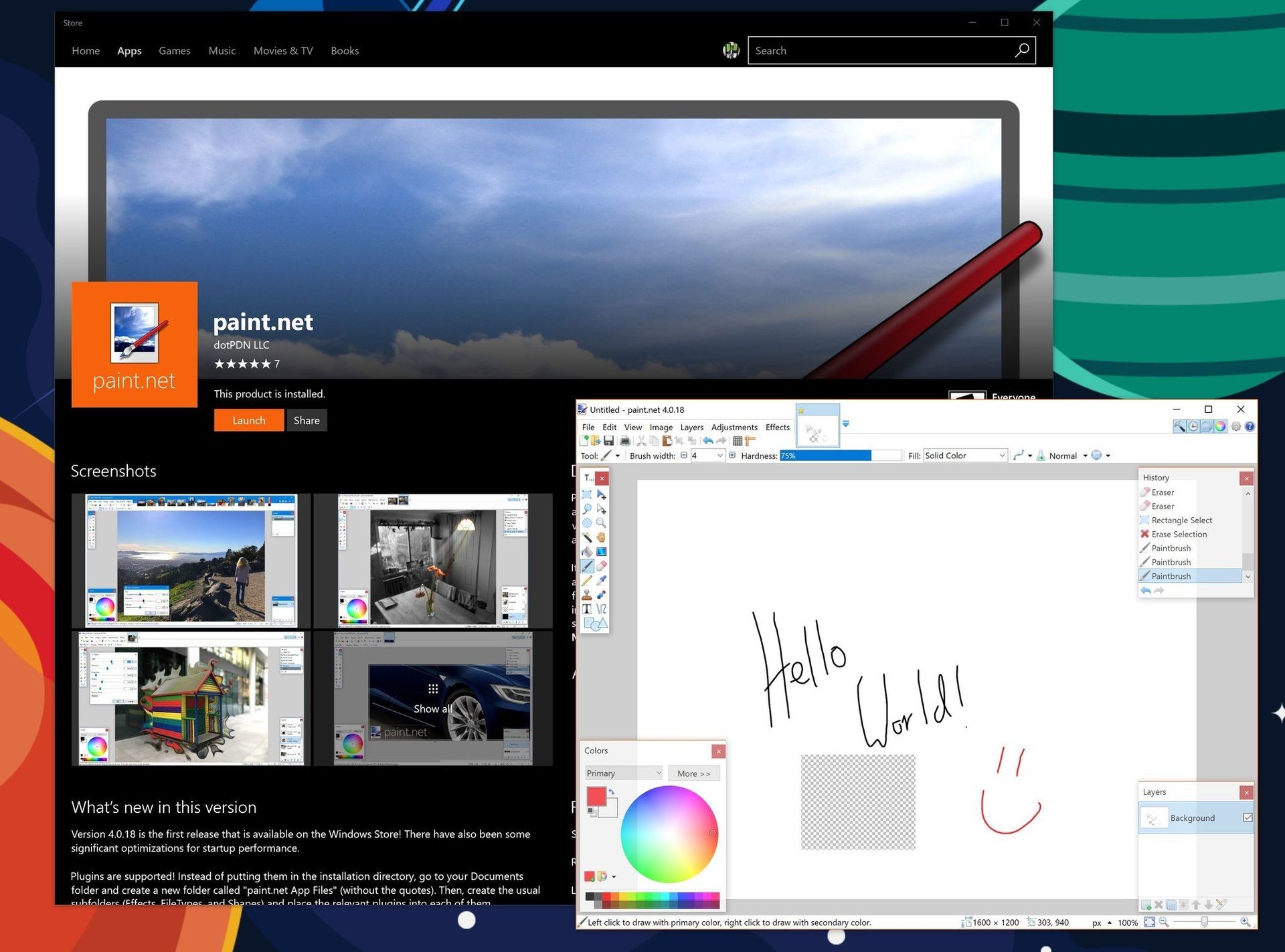Open the Adjustments menu
Screen dimensions: 1285x952
734,427
